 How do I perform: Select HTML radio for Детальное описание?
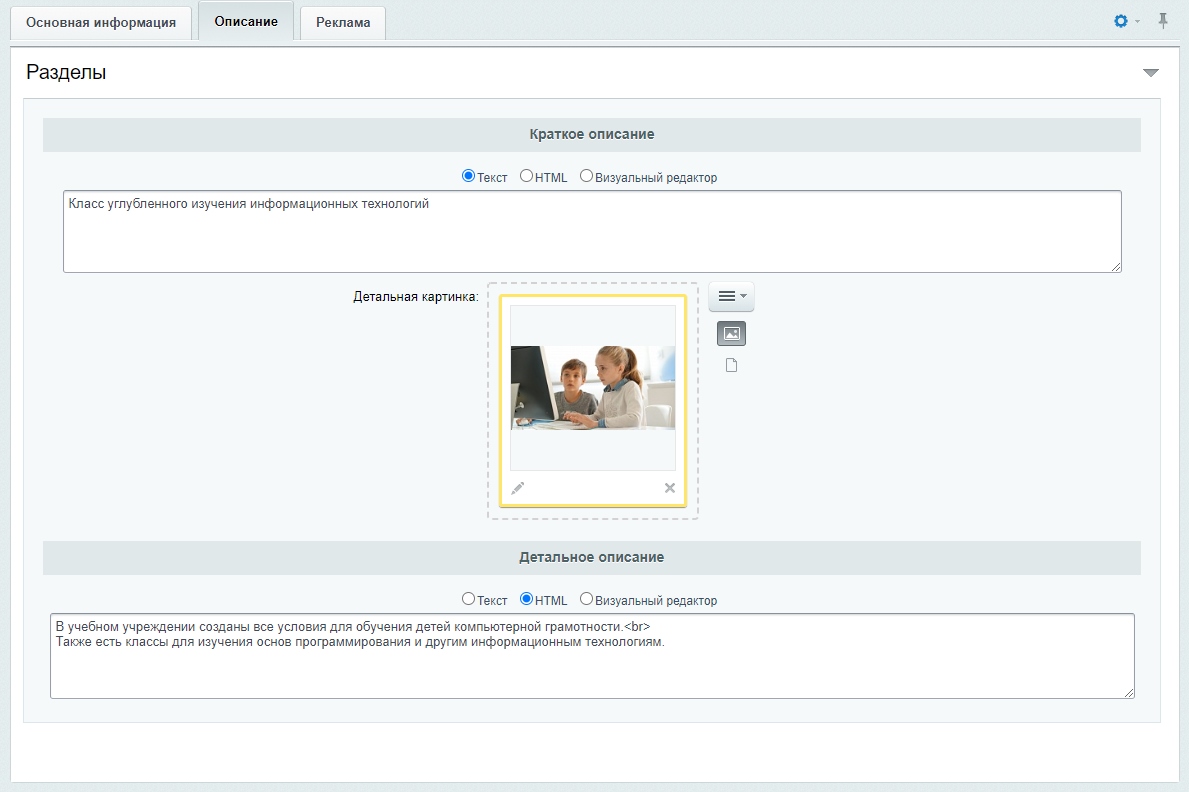pos(526,599)
